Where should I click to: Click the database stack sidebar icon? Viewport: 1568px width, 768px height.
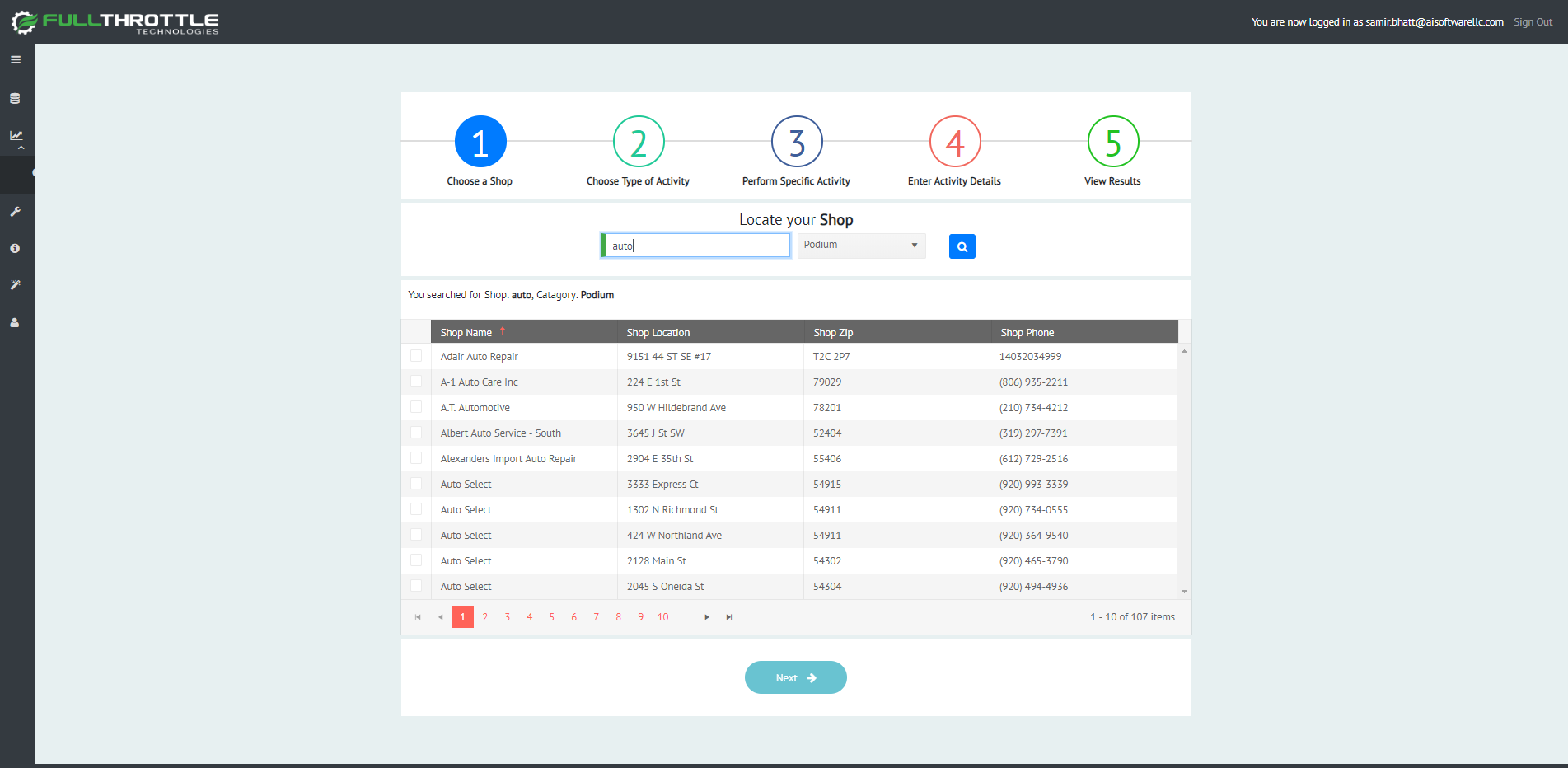tap(15, 98)
